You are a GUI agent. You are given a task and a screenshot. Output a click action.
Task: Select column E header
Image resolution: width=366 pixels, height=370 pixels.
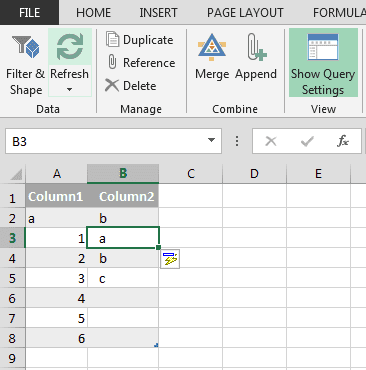click(318, 174)
